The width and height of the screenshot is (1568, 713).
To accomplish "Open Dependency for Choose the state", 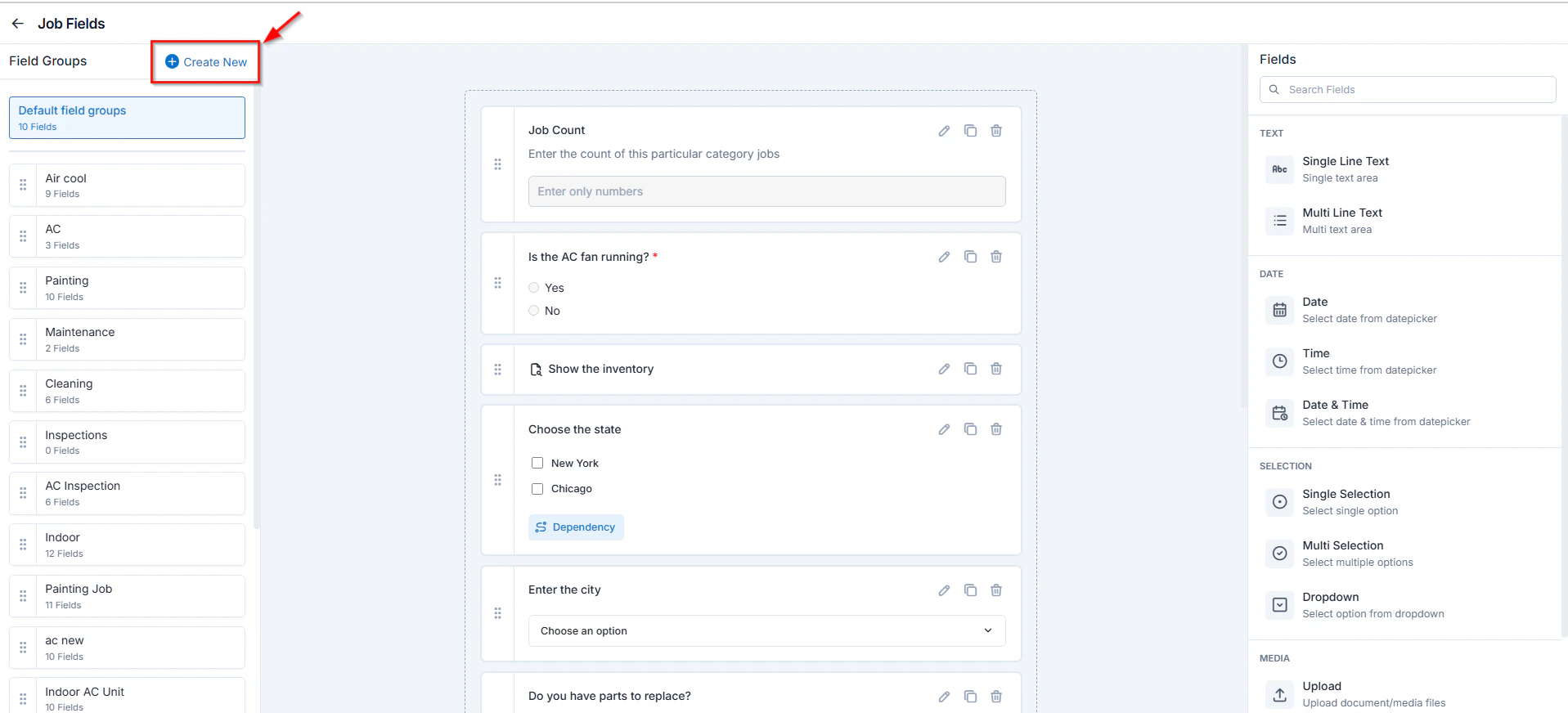I will (x=576, y=527).
